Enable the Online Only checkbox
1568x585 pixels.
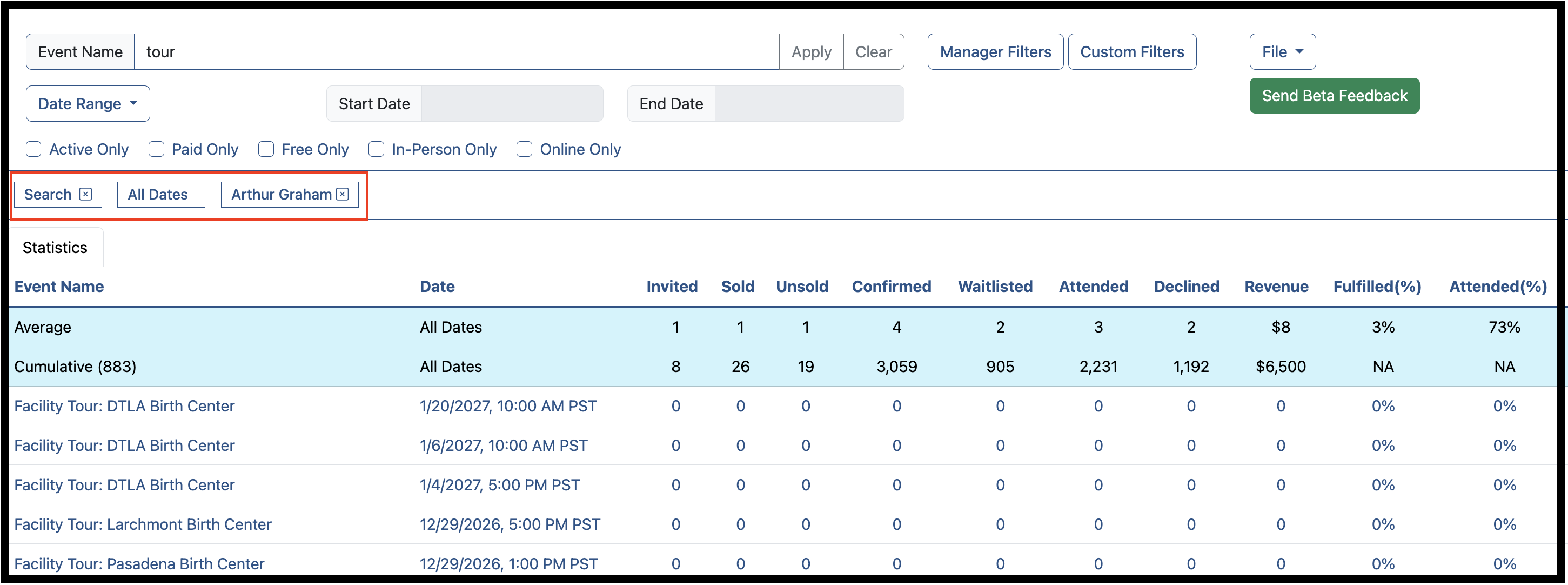click(524, 149)
